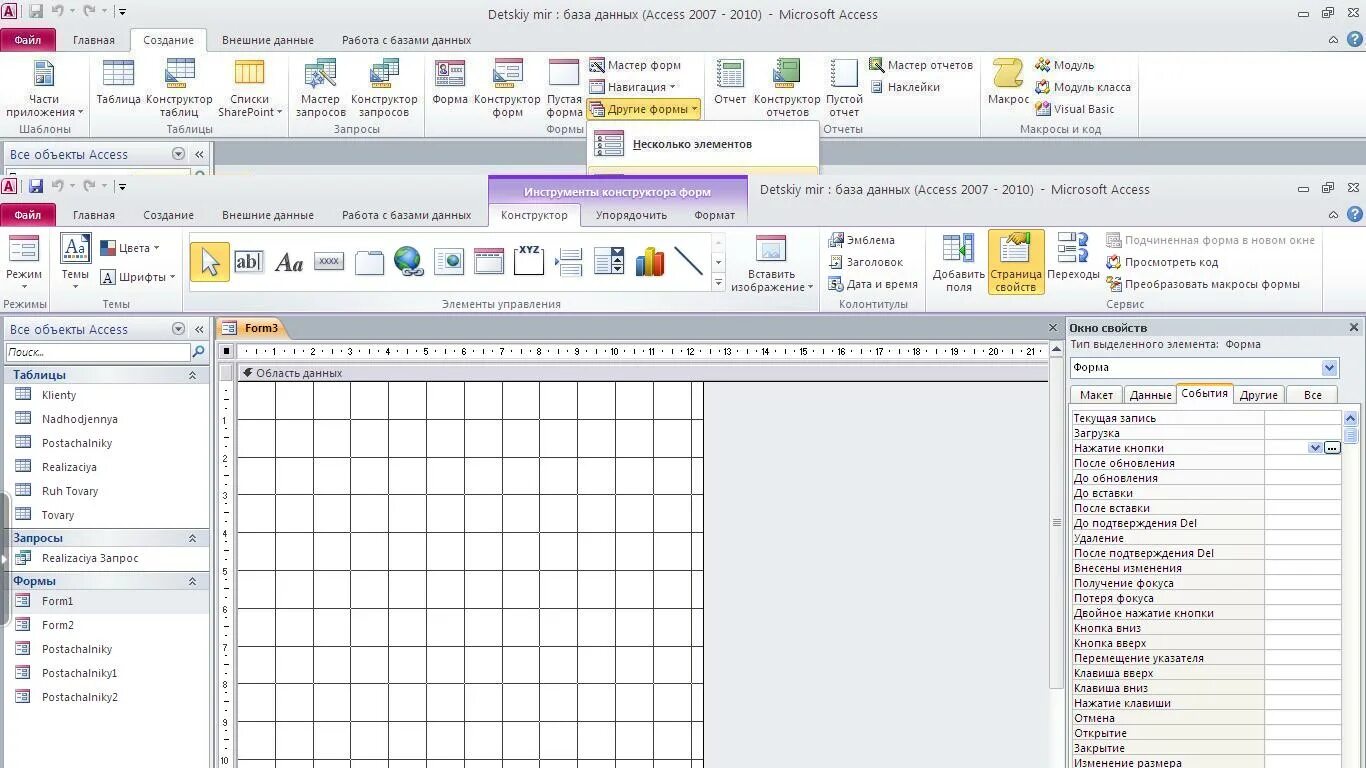This screenshot has width=1366, height=768.
Task: Pick the line control icon
Action: [689, 262]
